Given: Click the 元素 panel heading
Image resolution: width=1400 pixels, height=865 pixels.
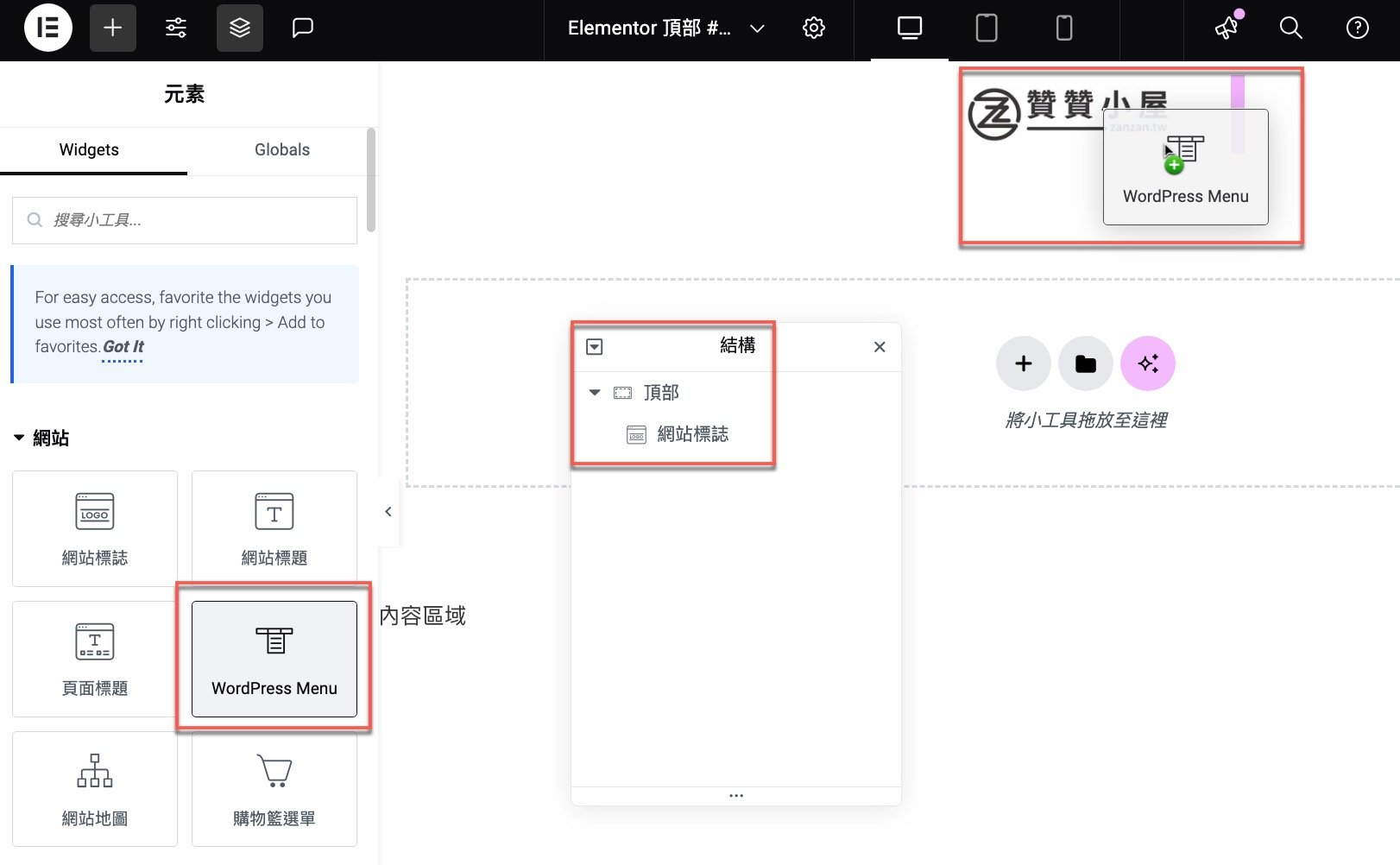Looking at the screenshot, I should (185, 94).
